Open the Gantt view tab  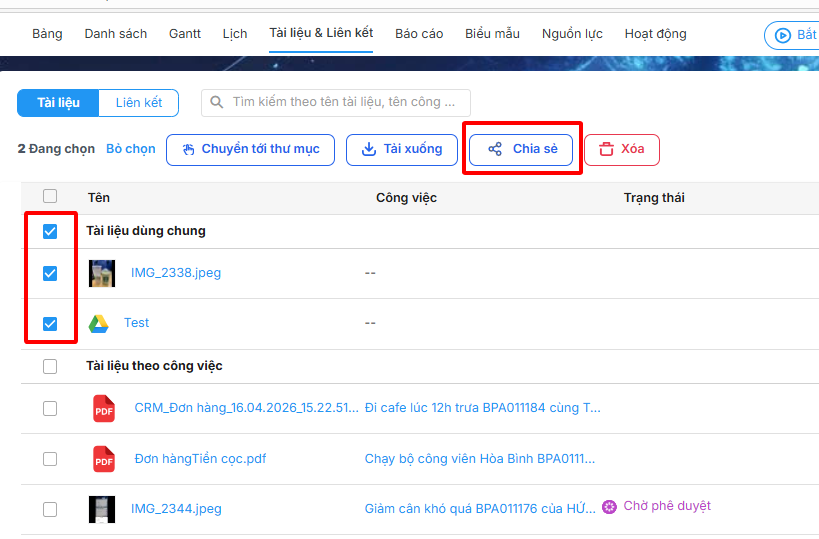184,34
